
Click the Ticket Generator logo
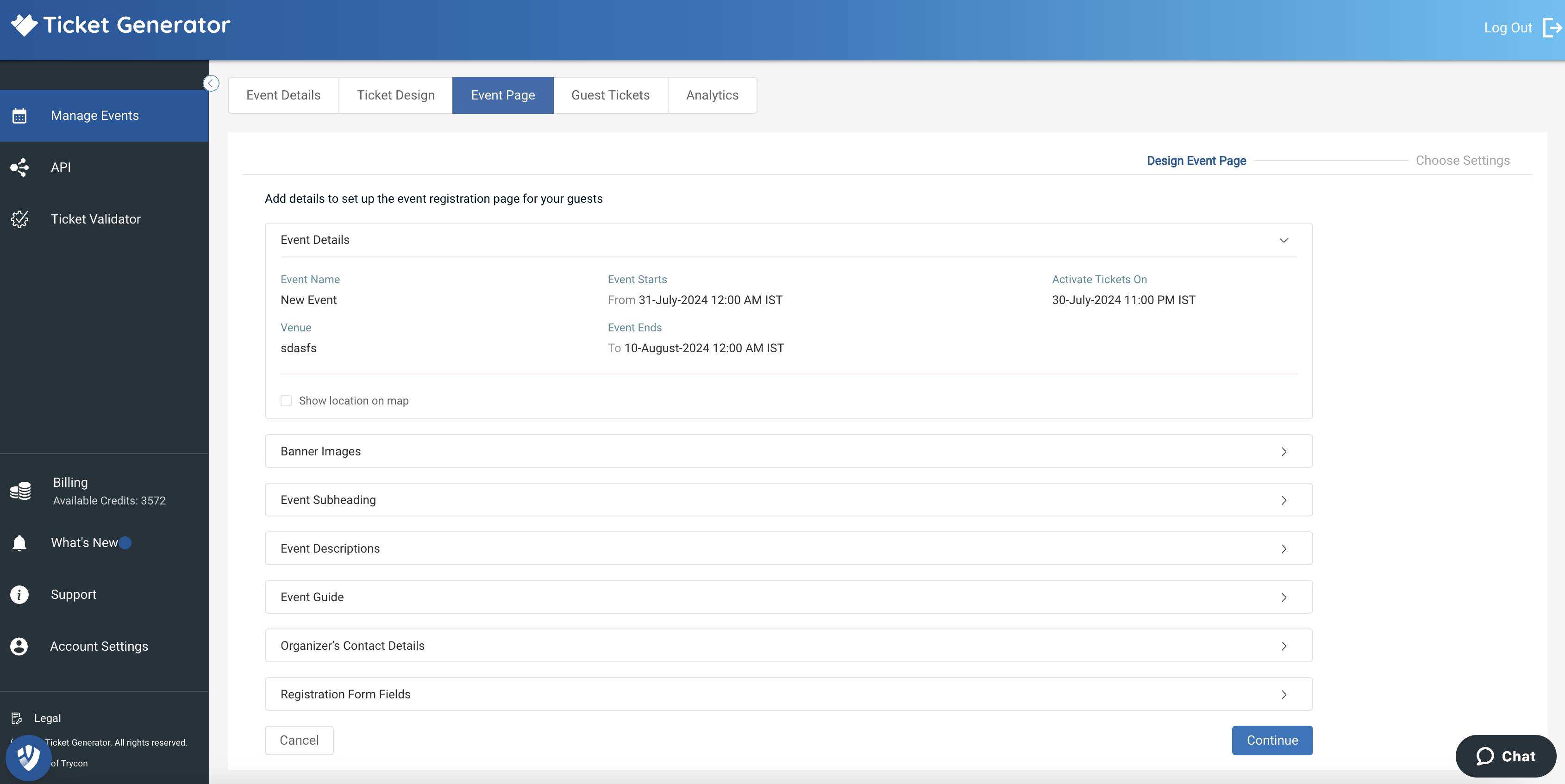119,25
